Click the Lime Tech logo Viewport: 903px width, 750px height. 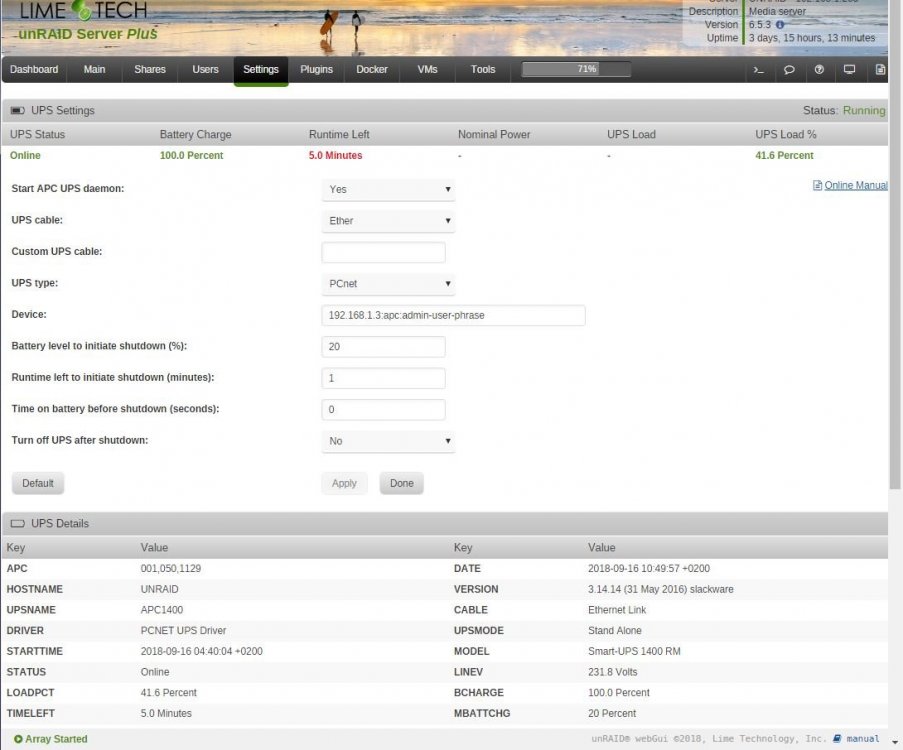84,12
